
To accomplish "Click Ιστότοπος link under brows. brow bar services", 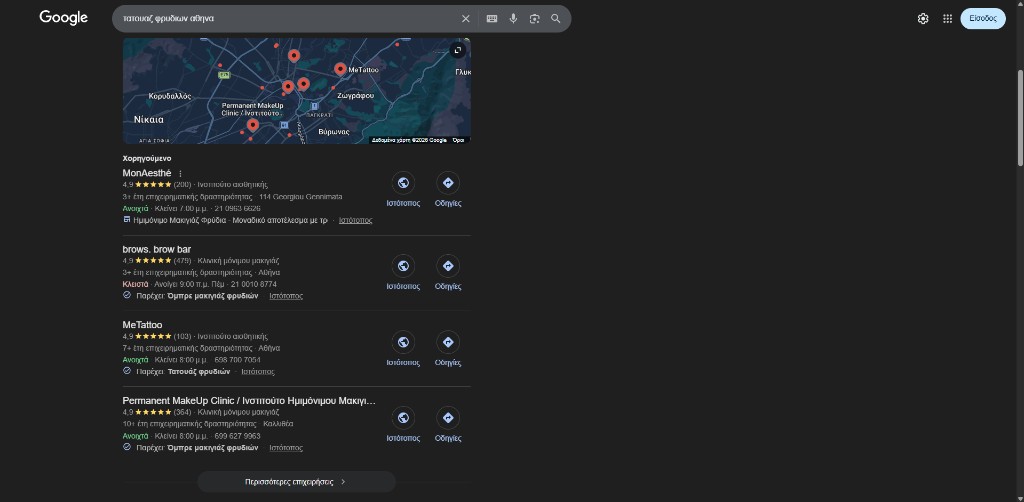I will click(x=286, y=296).
